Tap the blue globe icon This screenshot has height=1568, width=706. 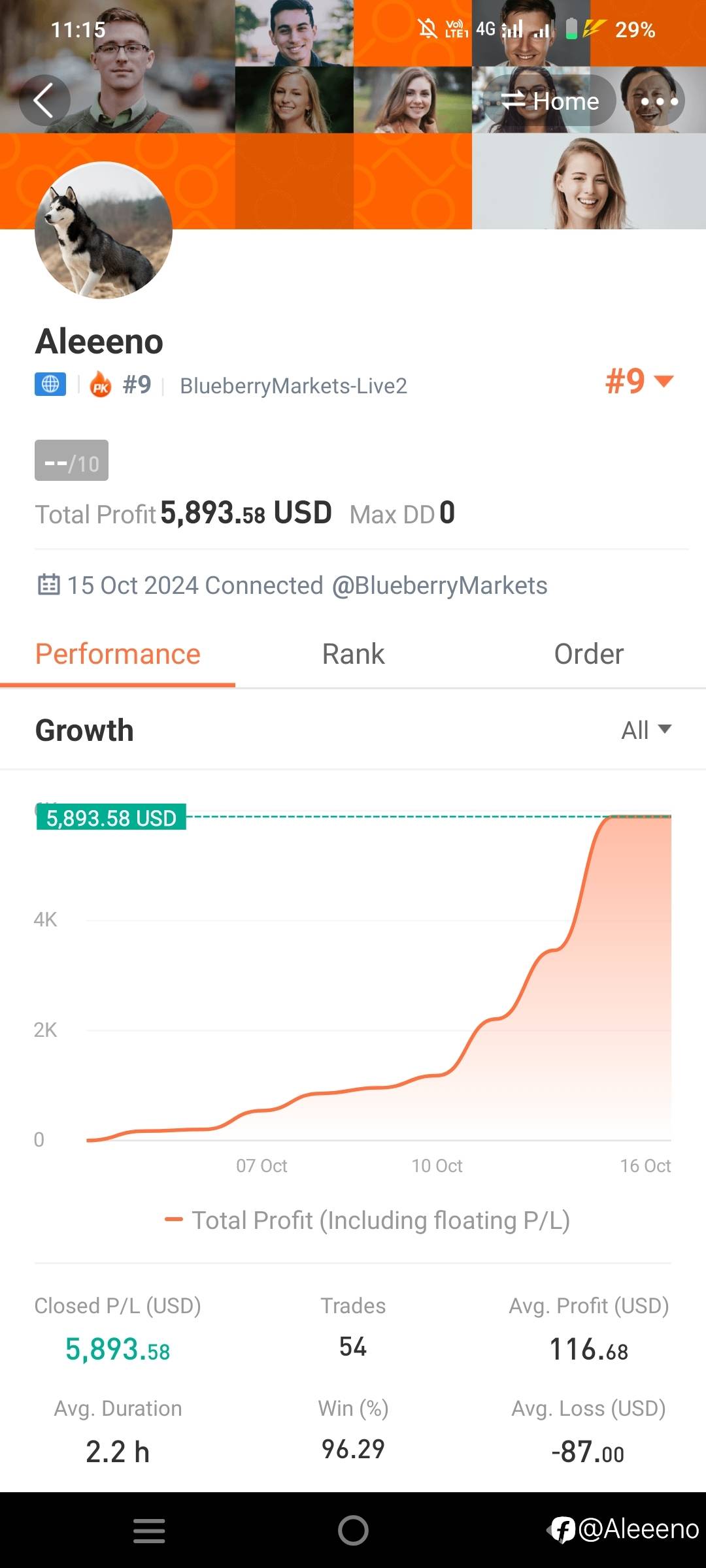[x=50, y=384]
